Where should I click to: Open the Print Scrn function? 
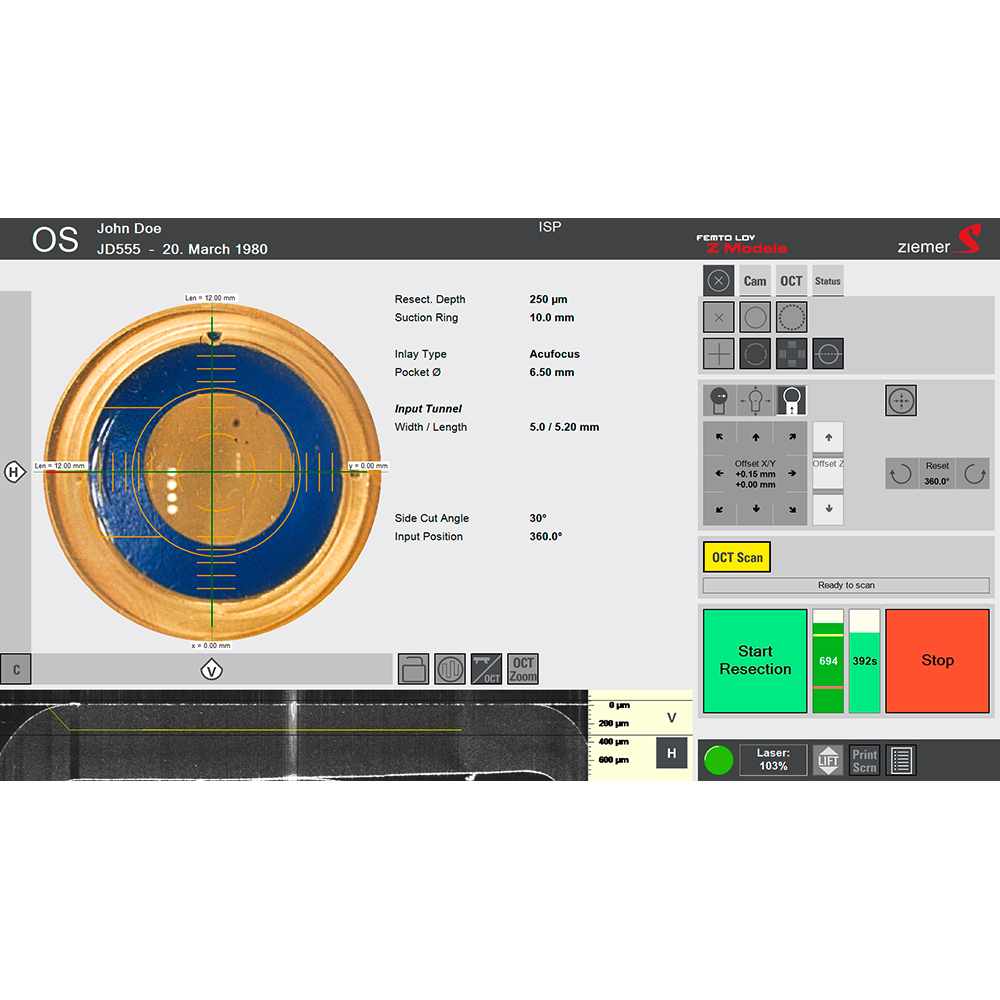(x=863, y=760)
